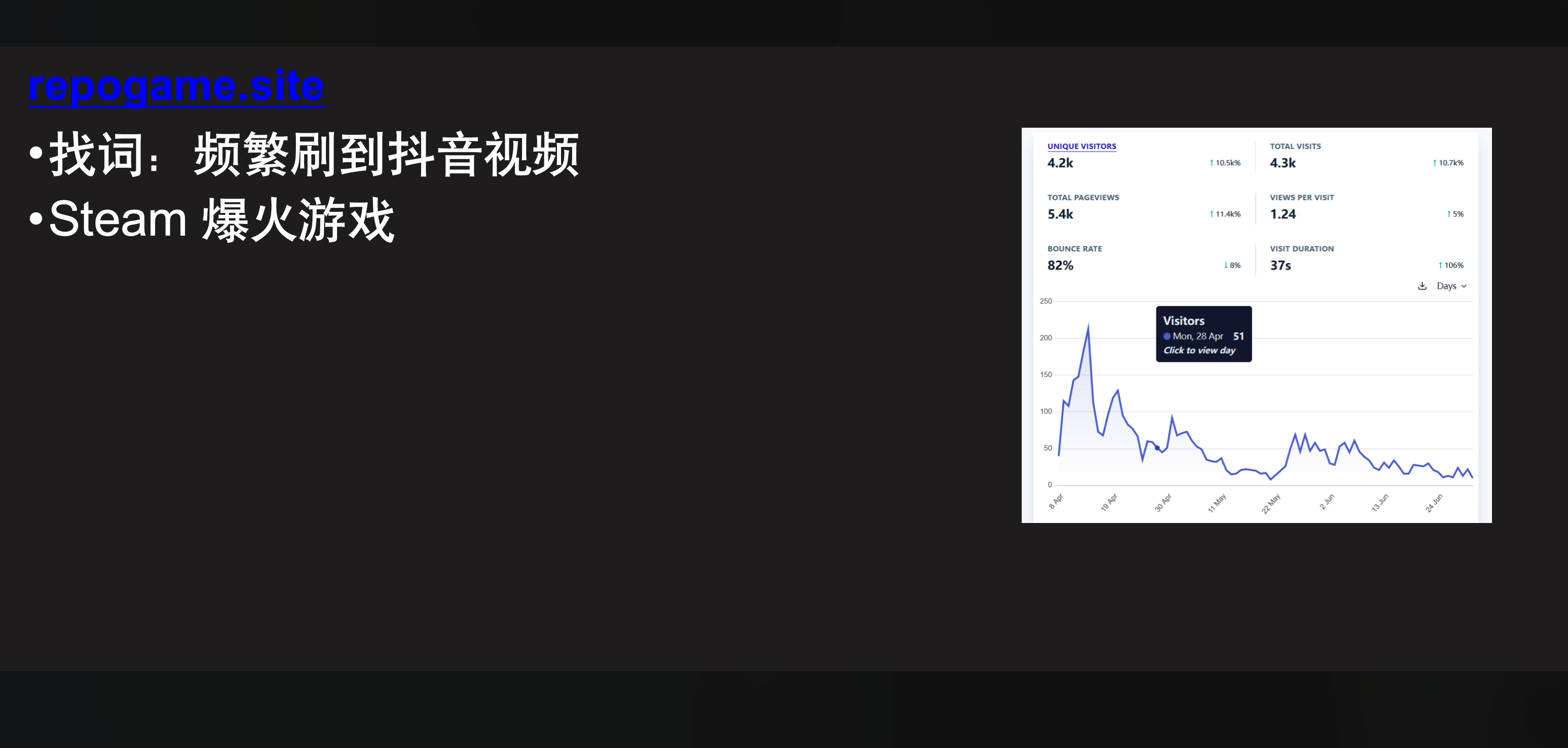Open the repogame.site hyperlink
The height and width of the screenshot is (748, 1568).
click(x=176, y=86)
